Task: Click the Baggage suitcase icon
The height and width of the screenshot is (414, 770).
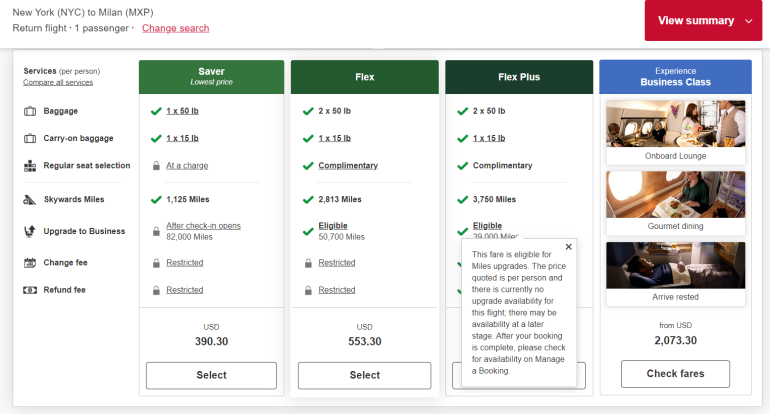Action: point(30,111)
